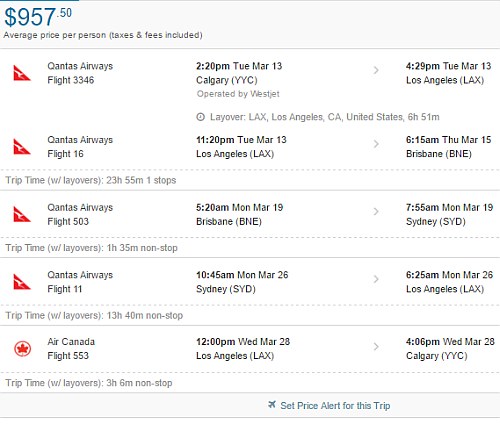Screen dimensions: 500x424
Task: Click the clock icon next to Layover
Action: tap(200, 117)
